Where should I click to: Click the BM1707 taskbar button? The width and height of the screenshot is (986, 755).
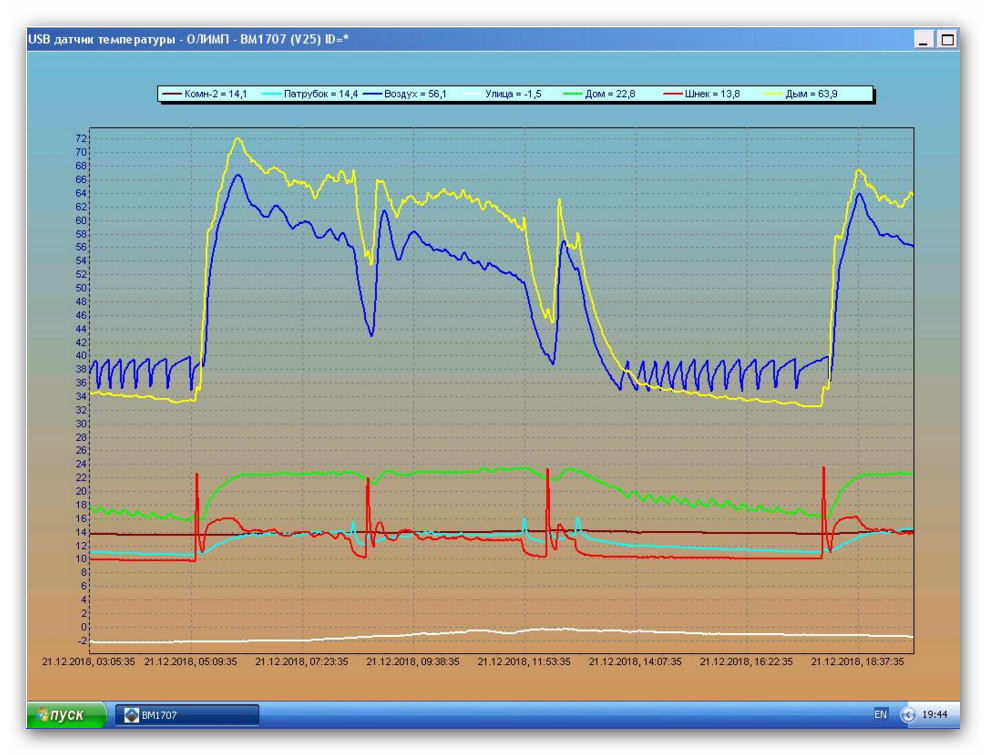tap(187, 715)
